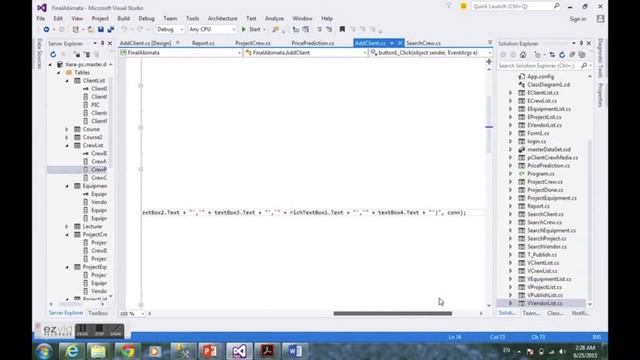Image resolution: width=640 pixels, height=360 pixels.
Task: Click the Open File icon in toolbar
Action: [x=91, y=29]
